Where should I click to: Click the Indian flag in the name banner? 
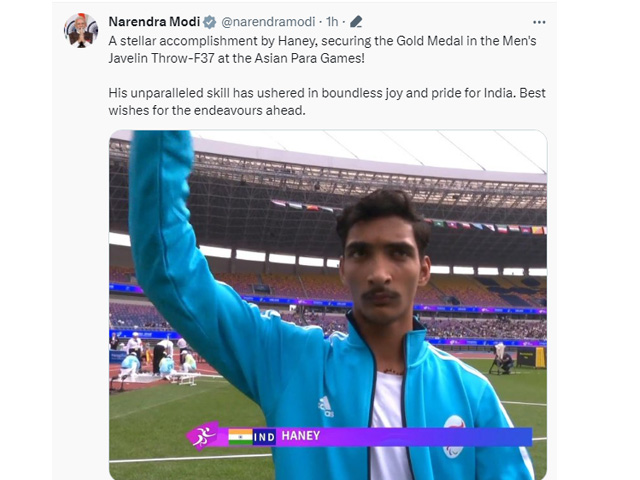click(x=240, y=436)
